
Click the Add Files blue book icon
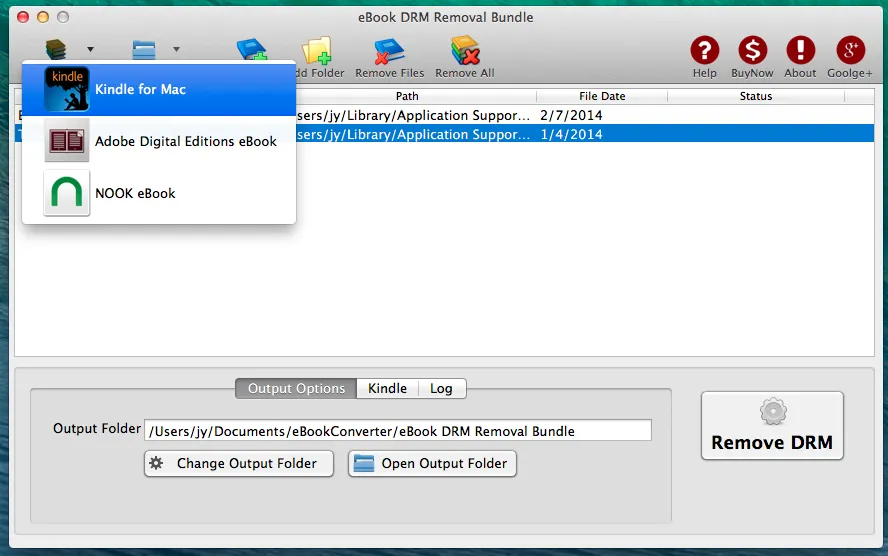pyautogui.click(x=252, y=49)
